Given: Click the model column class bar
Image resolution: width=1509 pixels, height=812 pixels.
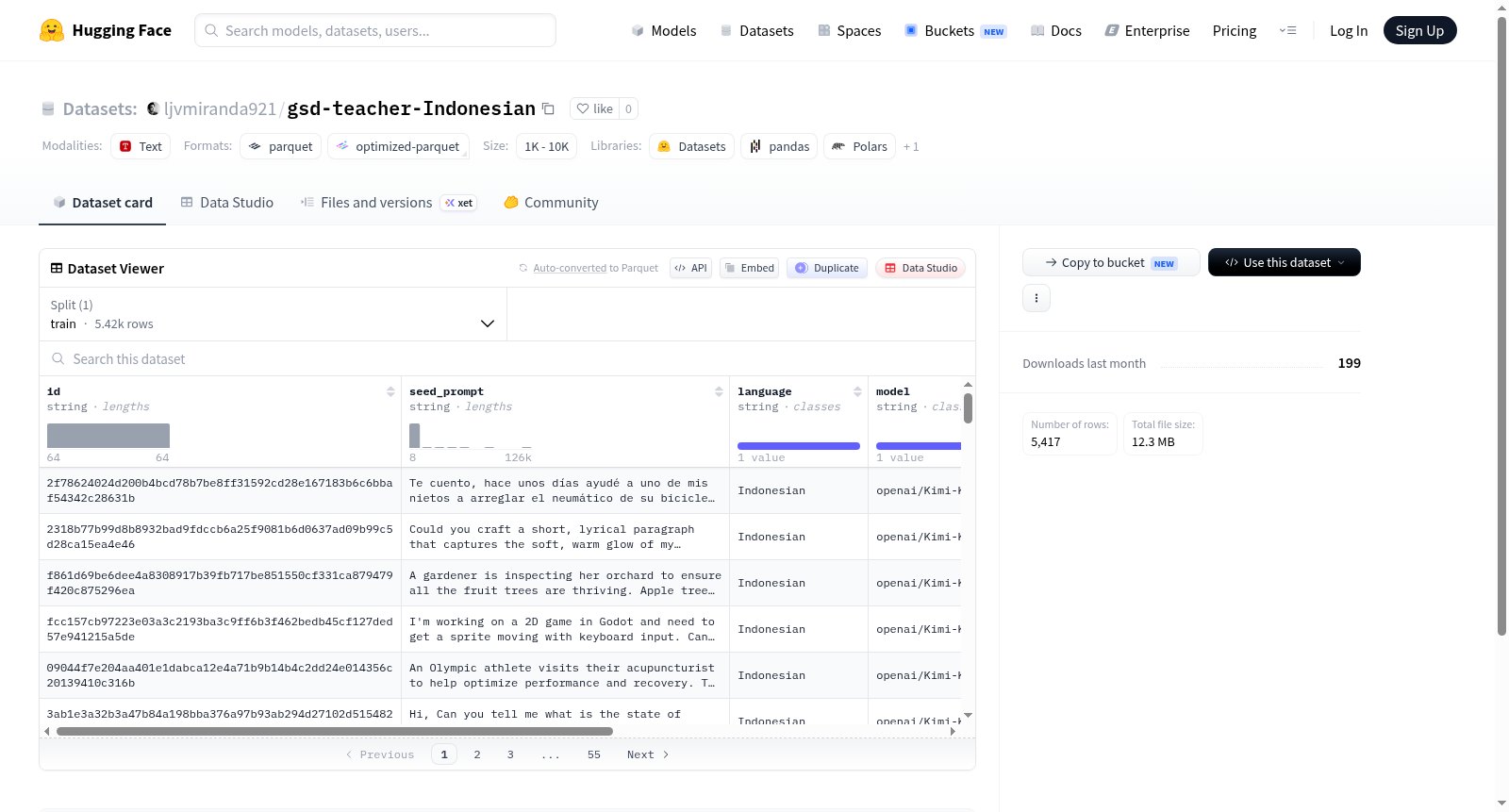Looking at the screenshot, I should pos(919,446).
